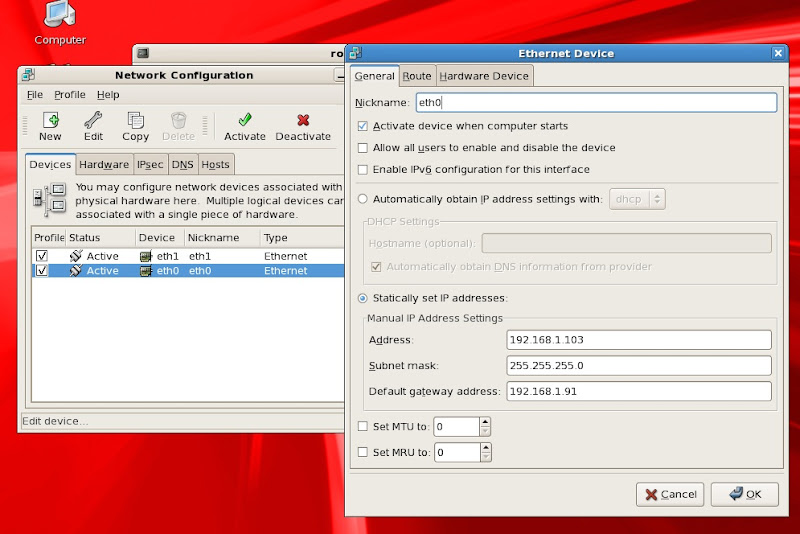Select 'Statically set IP addresses' radio

[x=363, y=298]
